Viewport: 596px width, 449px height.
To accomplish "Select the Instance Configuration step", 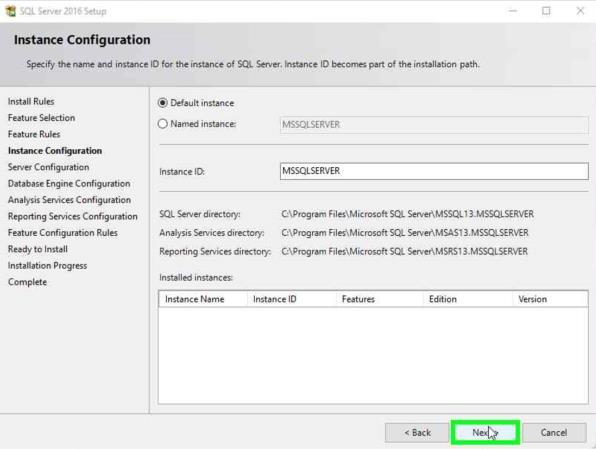I will pos(55,151).
